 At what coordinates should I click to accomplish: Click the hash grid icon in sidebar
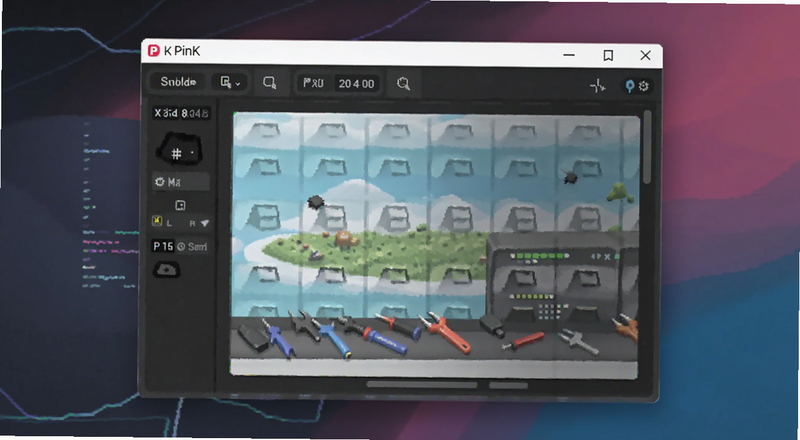pyautogui.click(x=177, y=154)
